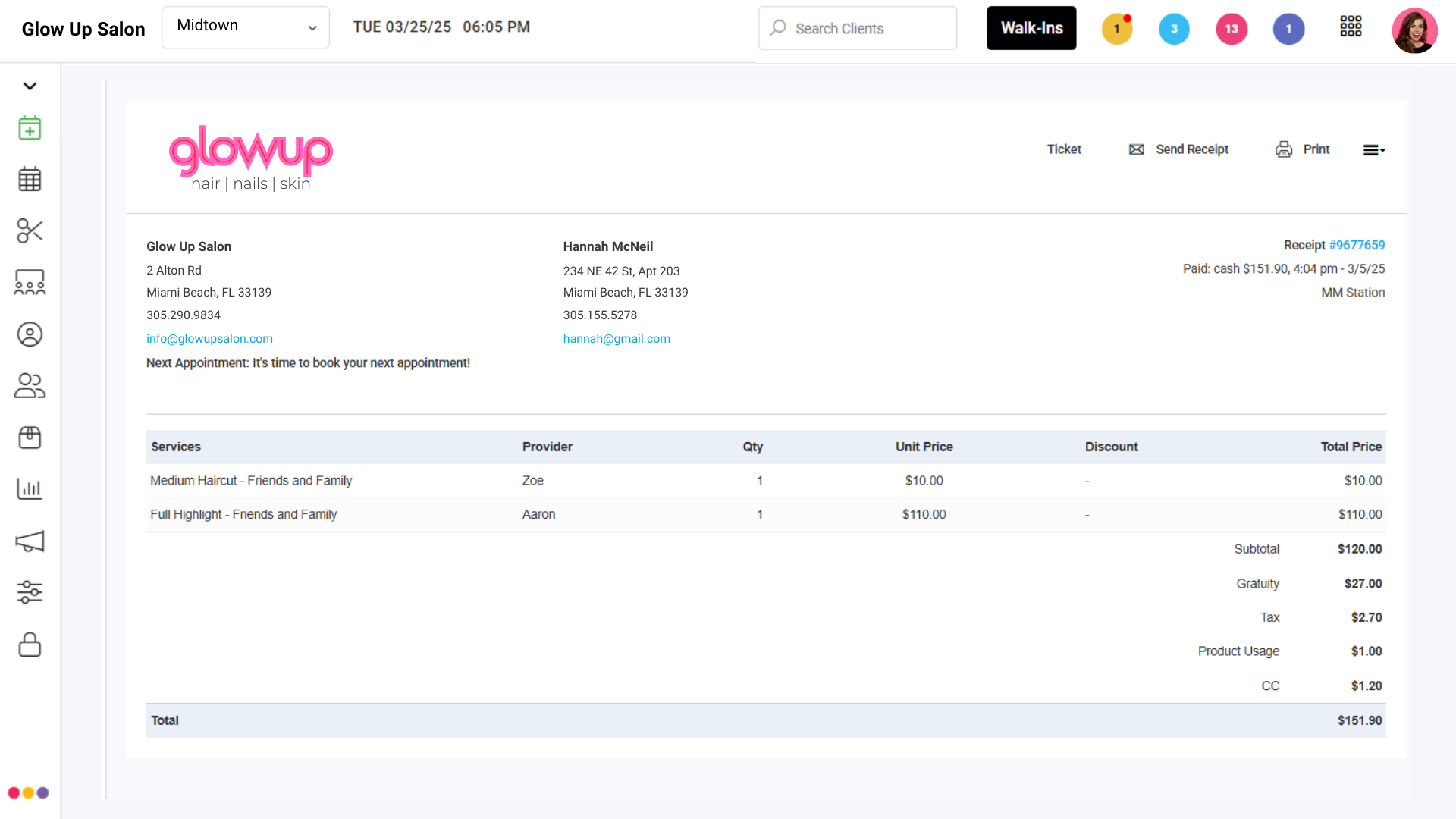The width and height of the screenshot is (1456, 819).
Task: Click salon phone 305.290.9834
Action: click(184, 315)
